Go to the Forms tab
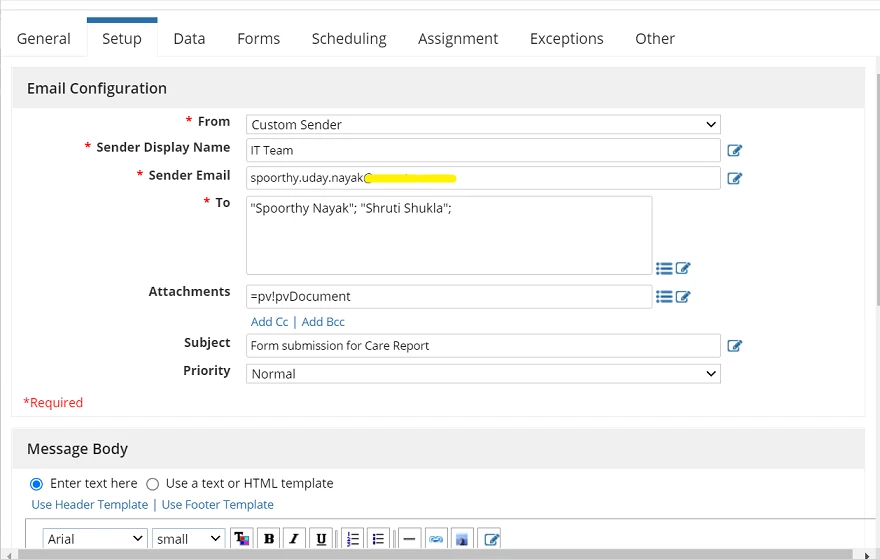 coord(258,39)
